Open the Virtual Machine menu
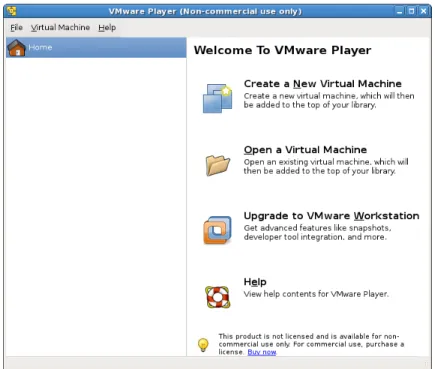This screenshot has height=369, width=435. click(x=60, y=27)
